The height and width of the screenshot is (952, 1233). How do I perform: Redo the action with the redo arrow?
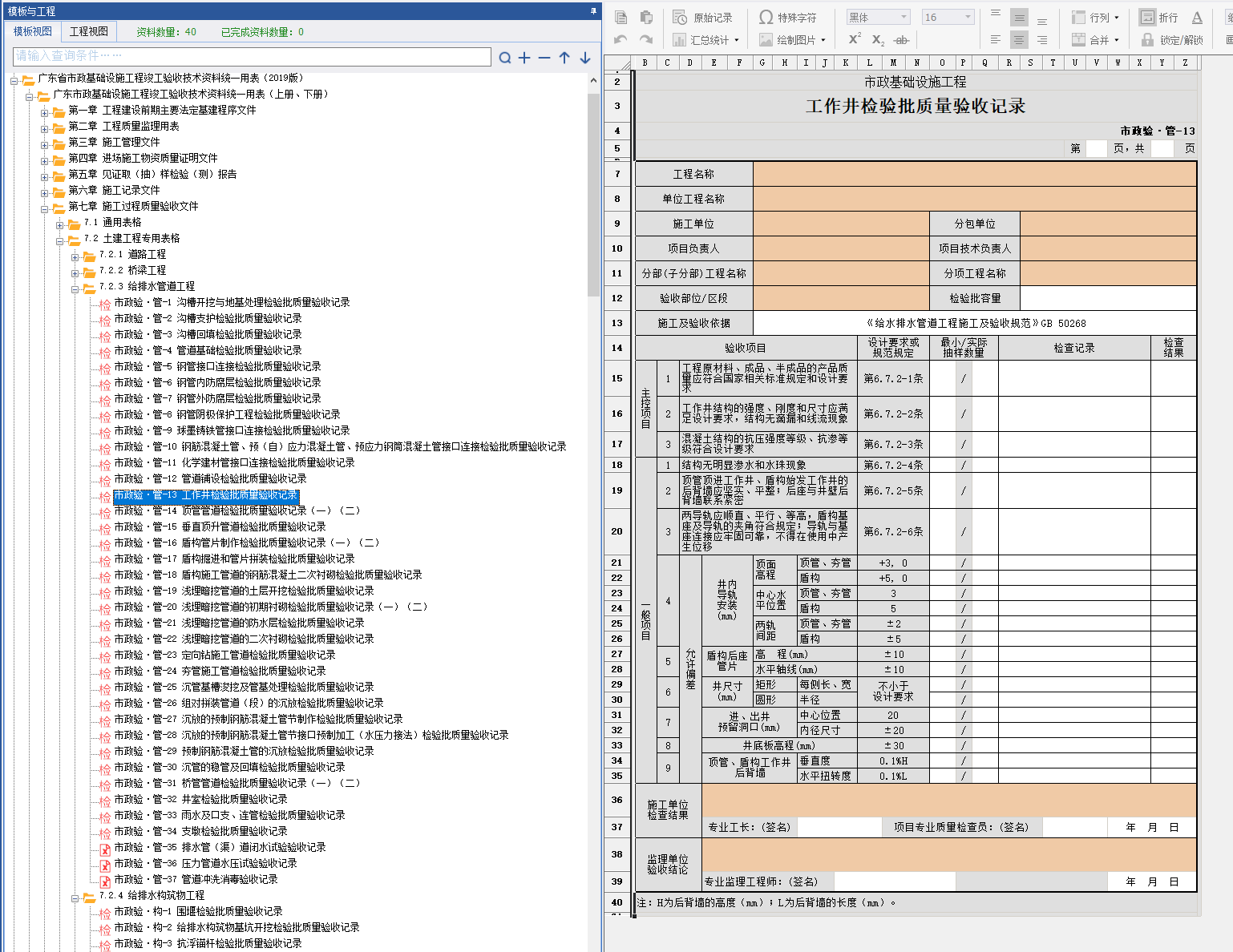[646, 39]
